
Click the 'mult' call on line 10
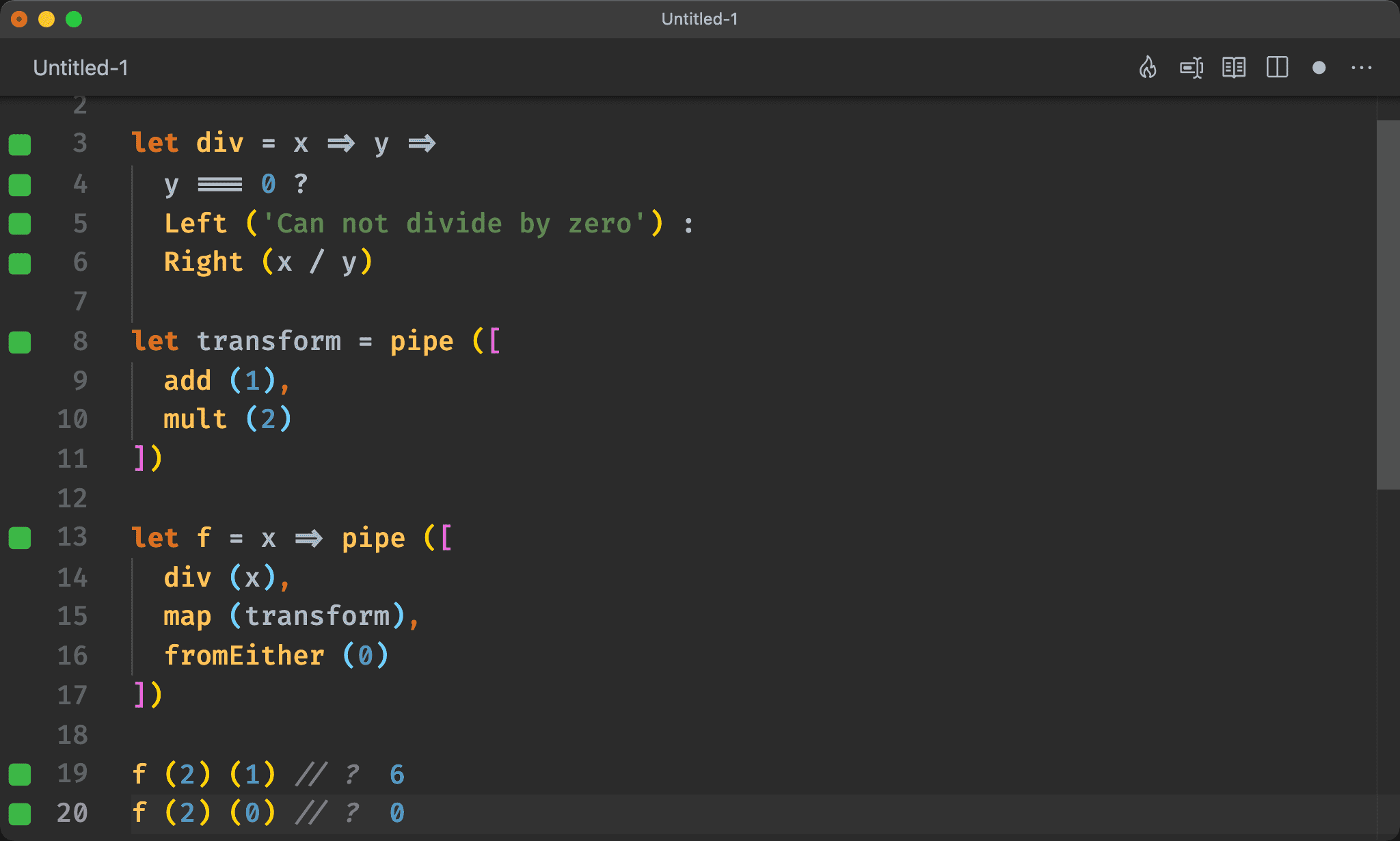[196, 419]
